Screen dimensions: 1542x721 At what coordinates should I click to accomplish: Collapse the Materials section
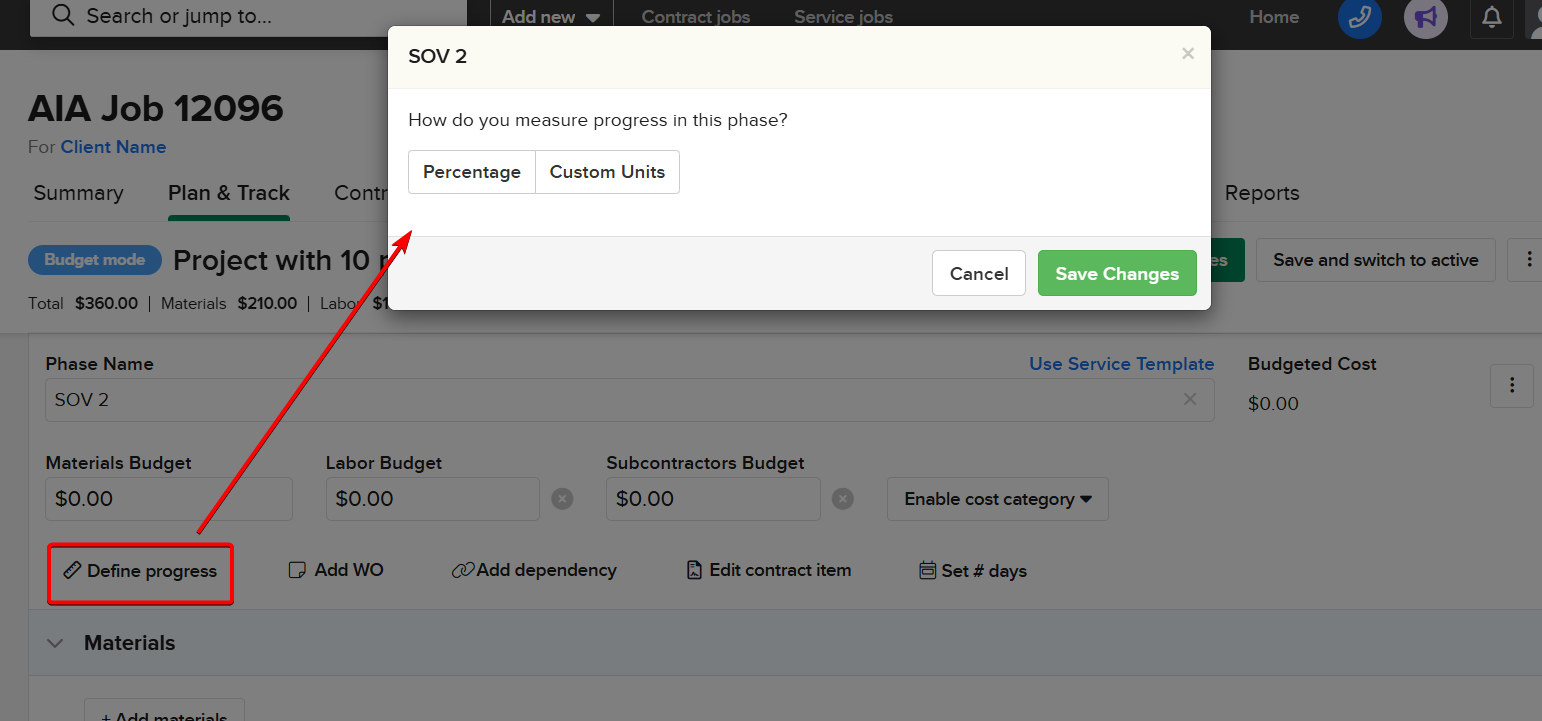pos(55,642)
